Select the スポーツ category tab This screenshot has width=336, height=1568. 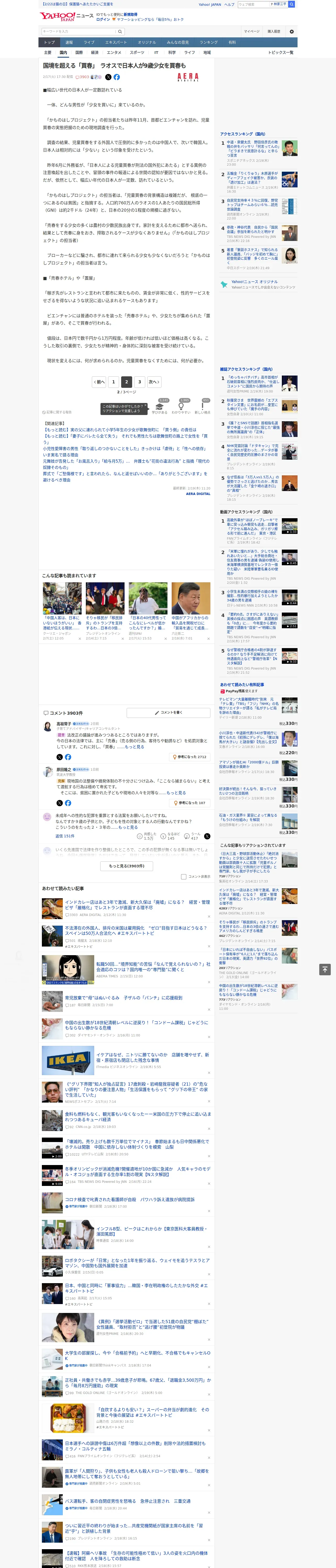(x=137, y=52)
